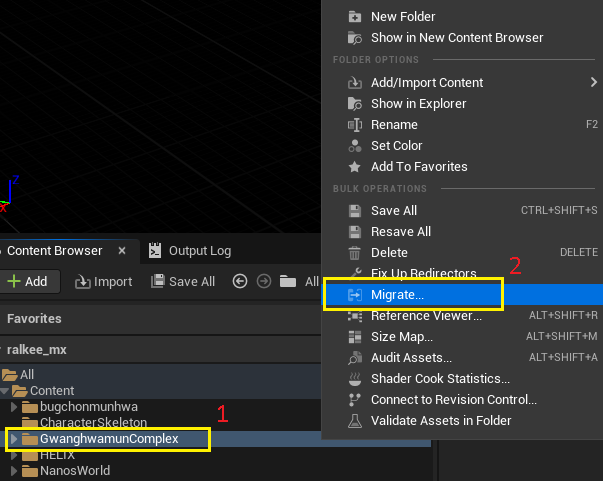Click the Fix Up Redirectors wrench icon
Viewport: 603px width, 481px height.
click(354, 273)
